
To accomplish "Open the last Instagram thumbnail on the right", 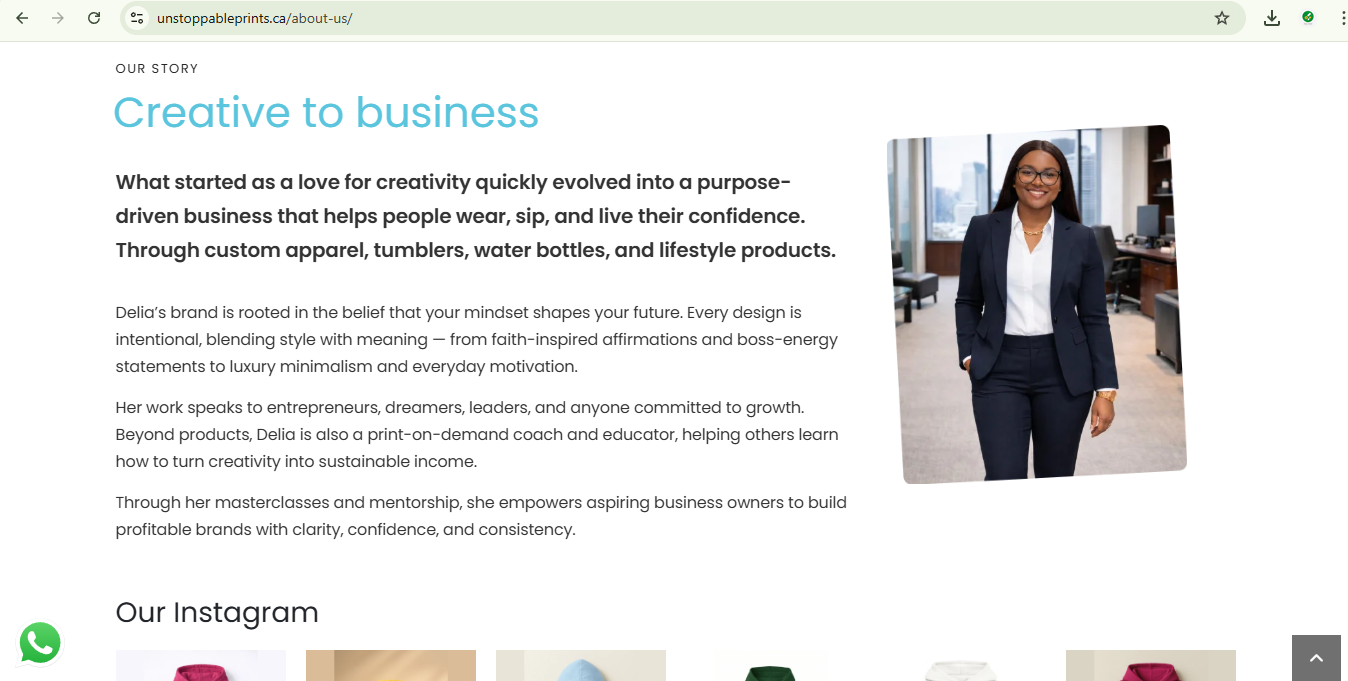I will (x=1151, y=666).
